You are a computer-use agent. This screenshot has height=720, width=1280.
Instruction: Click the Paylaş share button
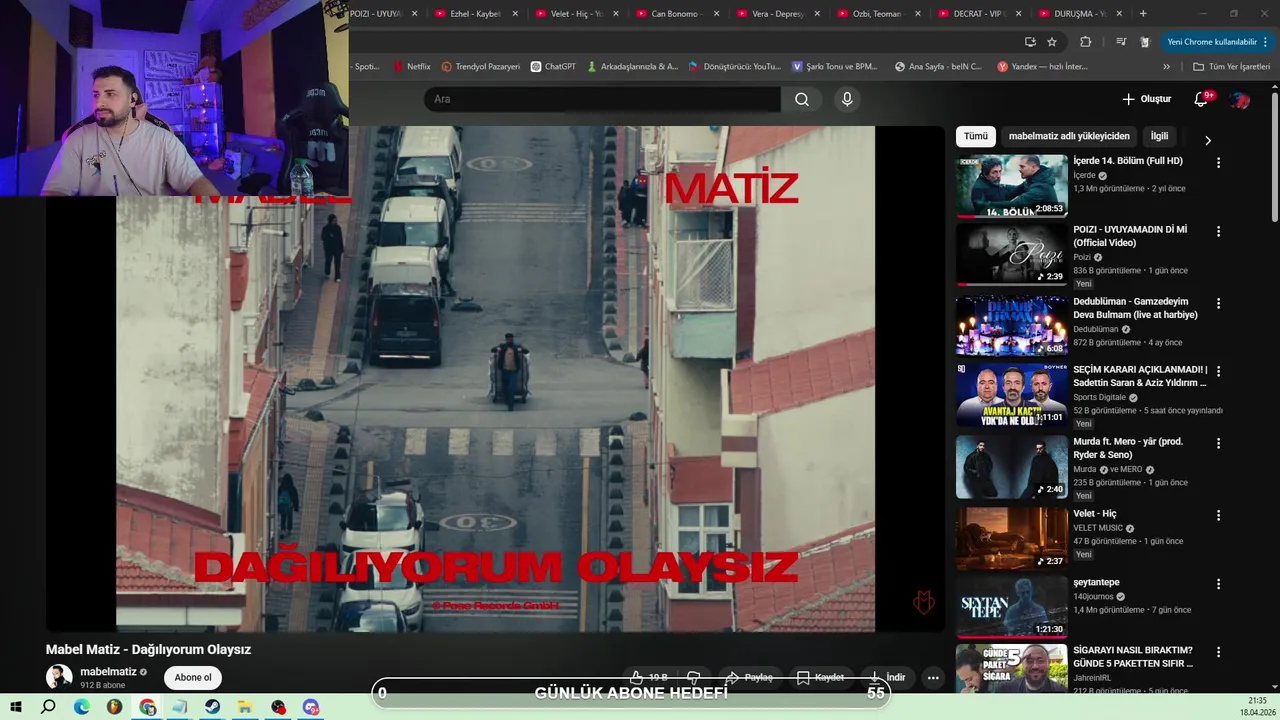749,677
